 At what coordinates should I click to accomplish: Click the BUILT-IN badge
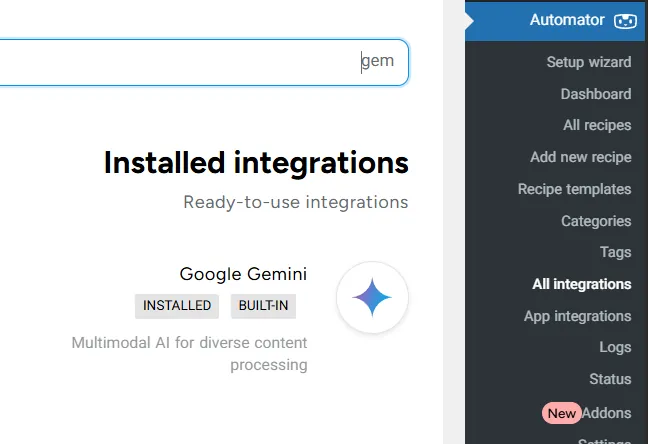click(263, 306)
